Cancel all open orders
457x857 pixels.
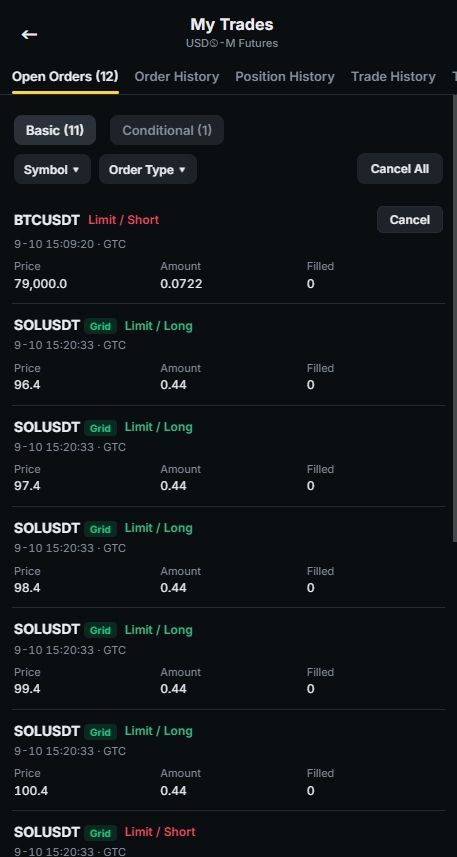pyautogui.click(x=400, y=169)
